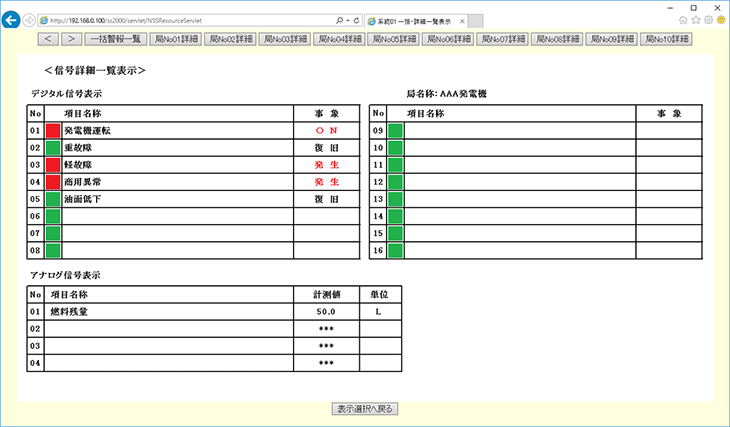The image size is (730, 427).
Task: Click green indicator in row No 11
Action: [x=396, y=165]
